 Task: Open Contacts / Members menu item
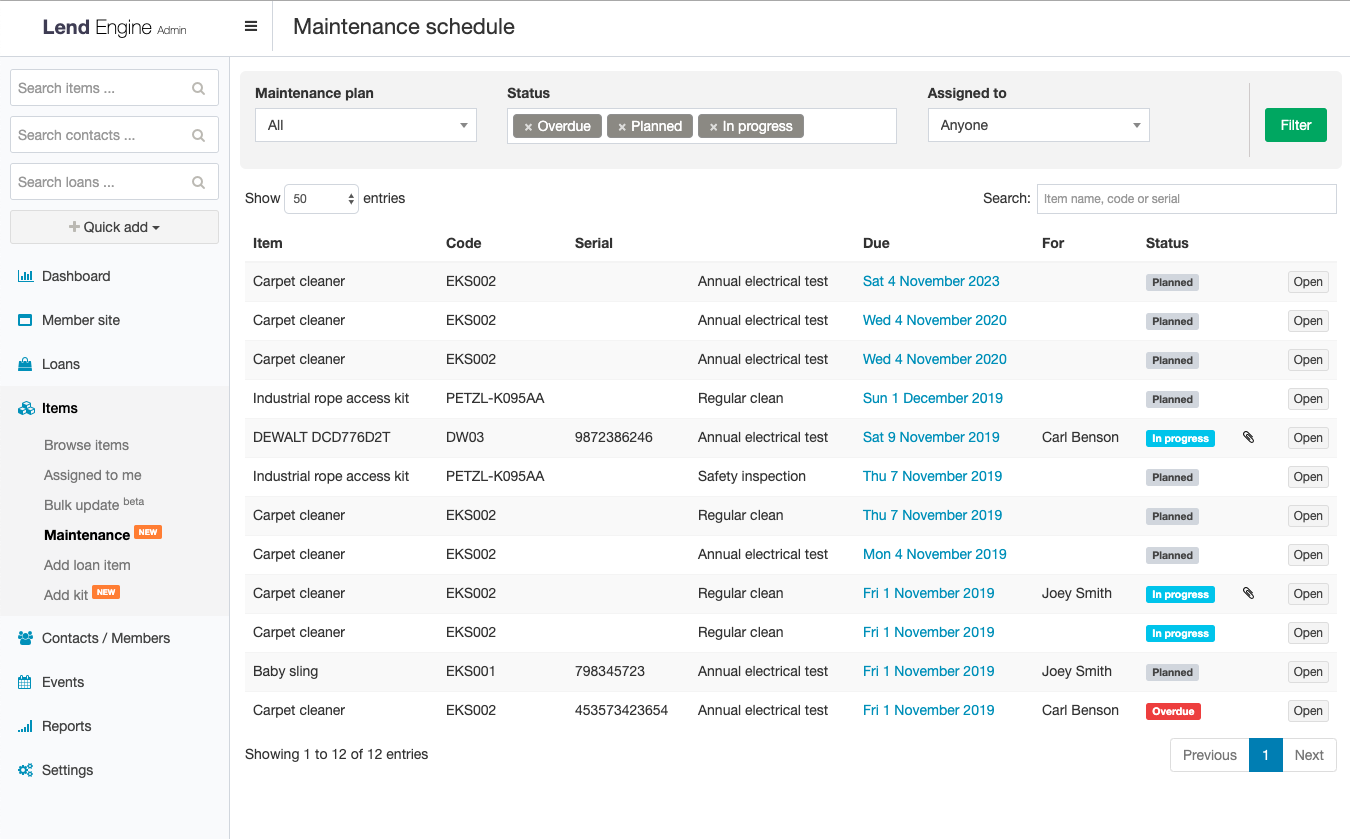click(94, 638)
